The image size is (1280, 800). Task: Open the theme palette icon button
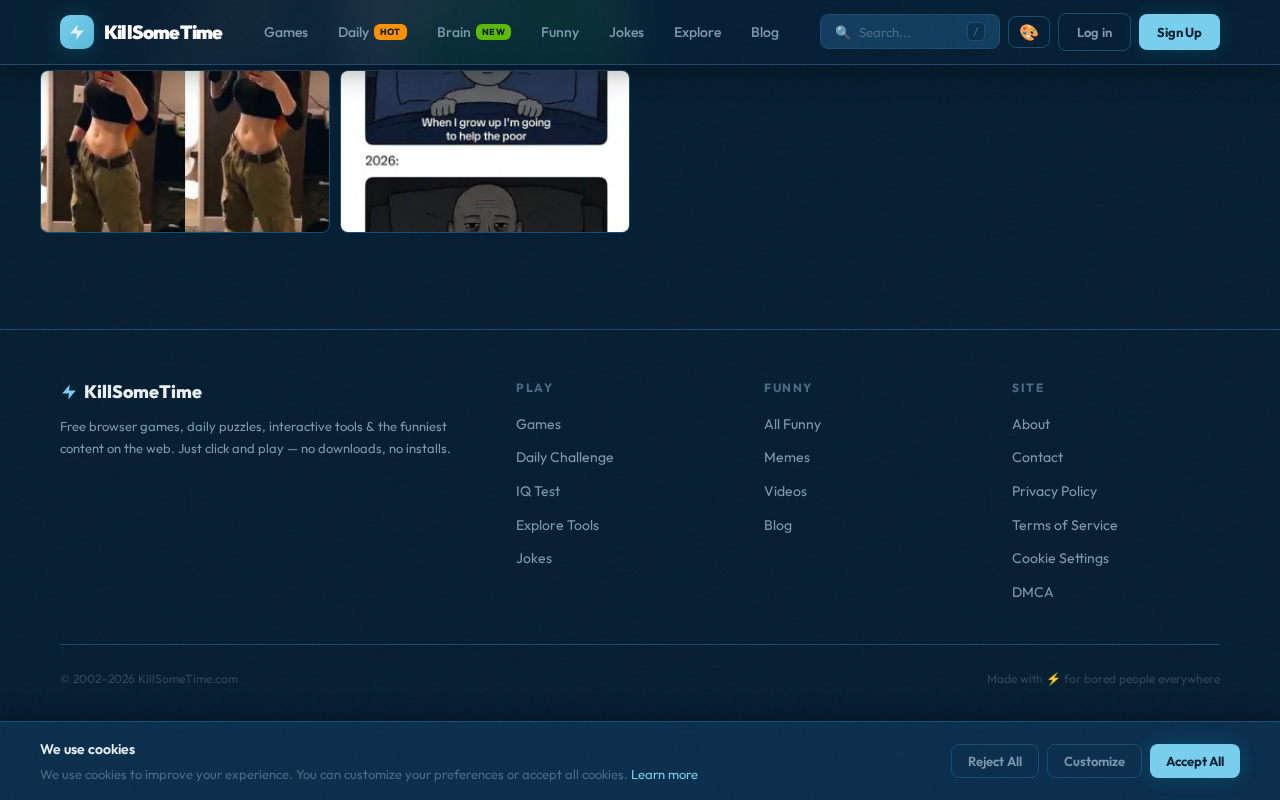(1029, 32)
